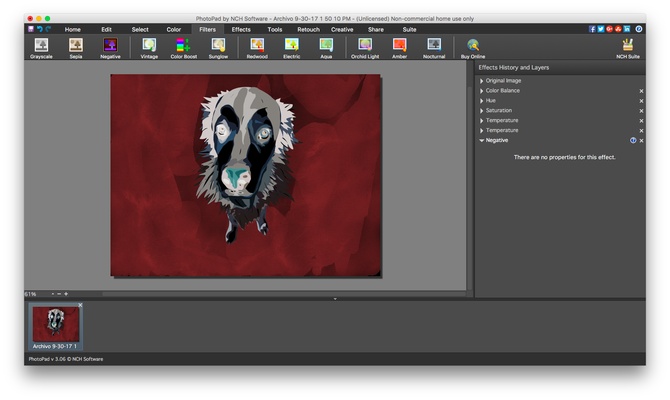670x400 pixels.
Task: Share via the Twitter icon
Action: tap(601, 29)
